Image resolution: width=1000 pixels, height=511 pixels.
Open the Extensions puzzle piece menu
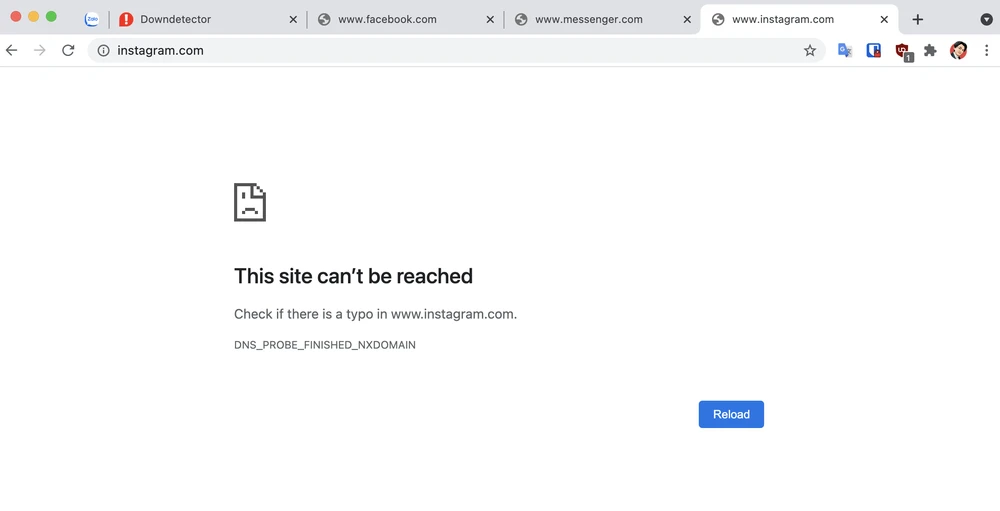(930, 50)
